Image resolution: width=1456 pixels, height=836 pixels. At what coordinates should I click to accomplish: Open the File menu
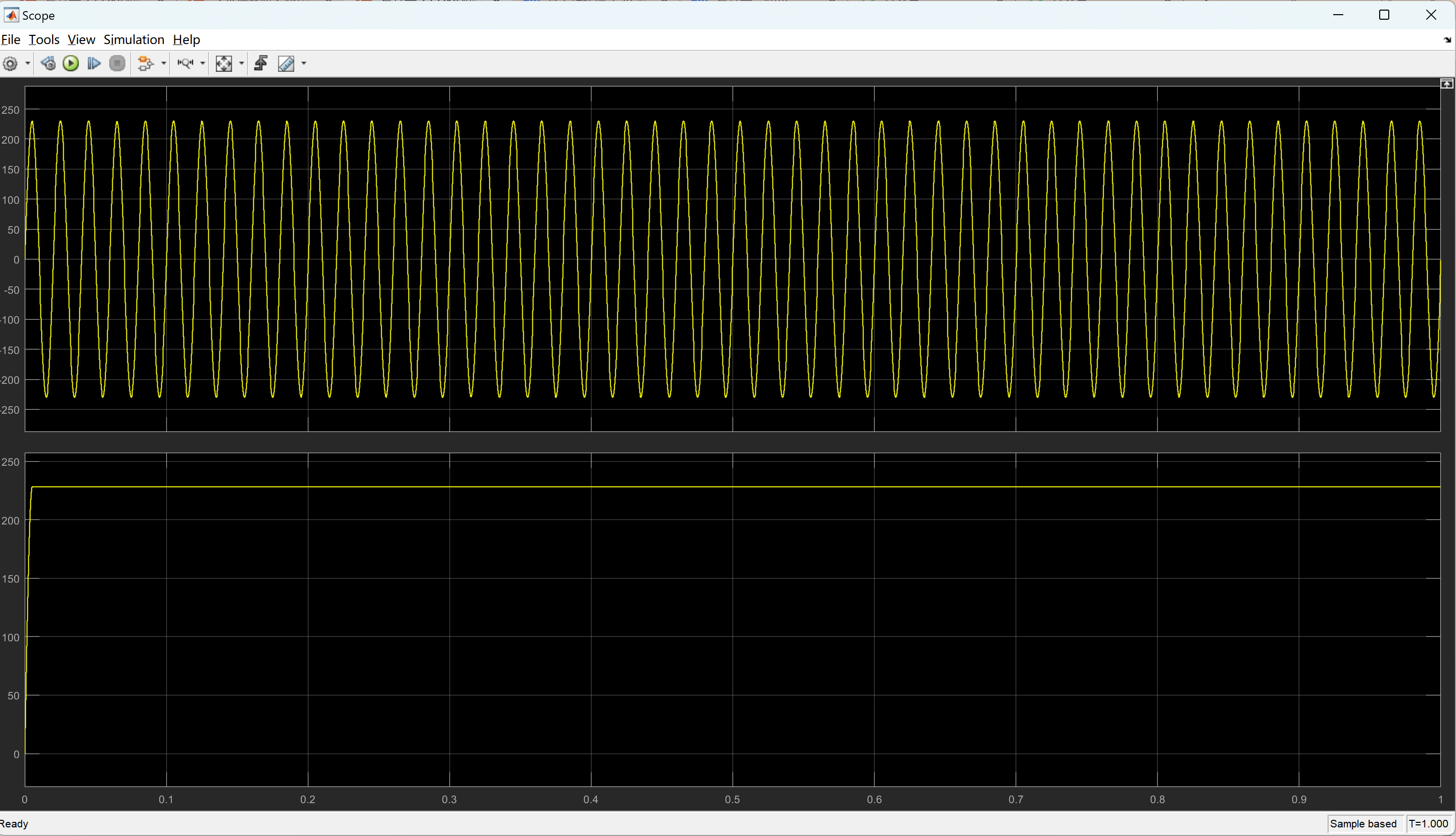(10, 39)
